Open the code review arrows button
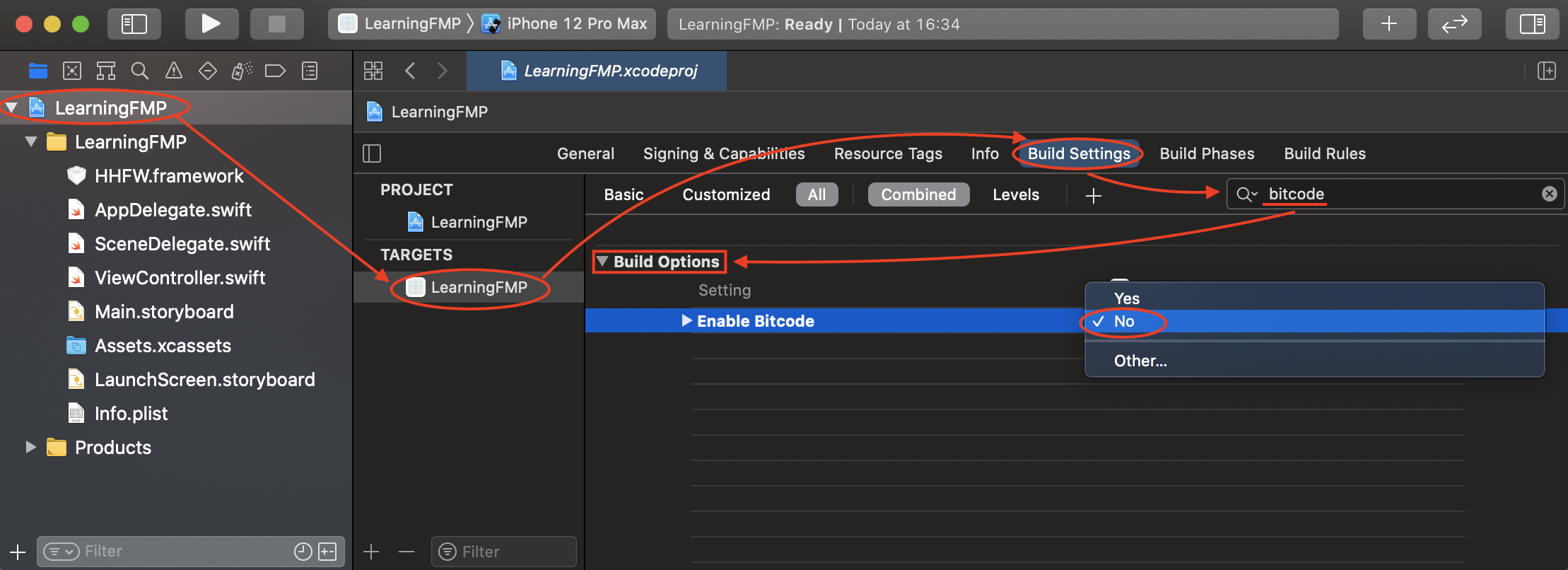The height and width of the screenshot is (570, 1568). (1454, 24)
